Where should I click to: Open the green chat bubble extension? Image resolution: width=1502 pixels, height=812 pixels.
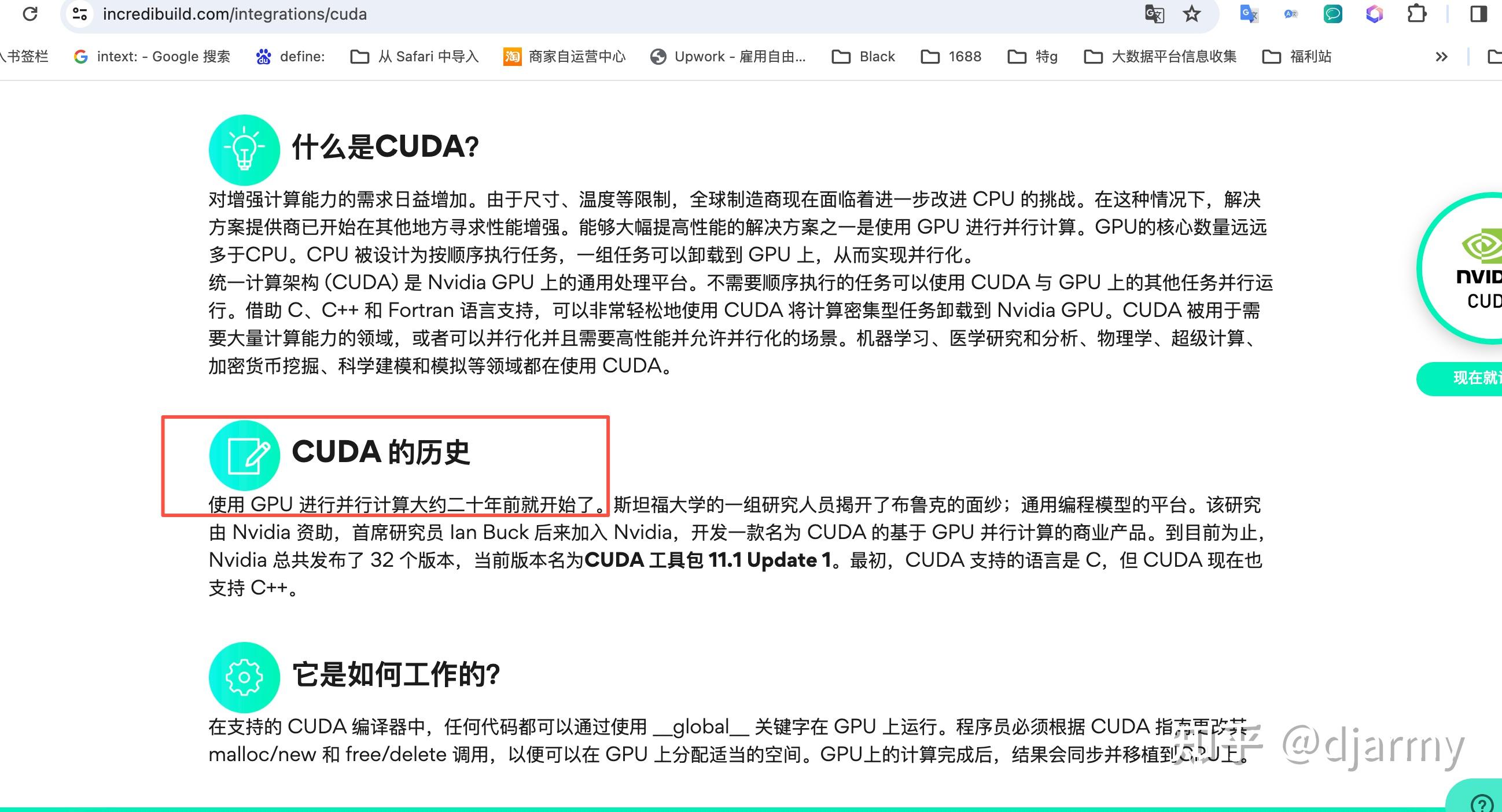(x=1333, y=14)
